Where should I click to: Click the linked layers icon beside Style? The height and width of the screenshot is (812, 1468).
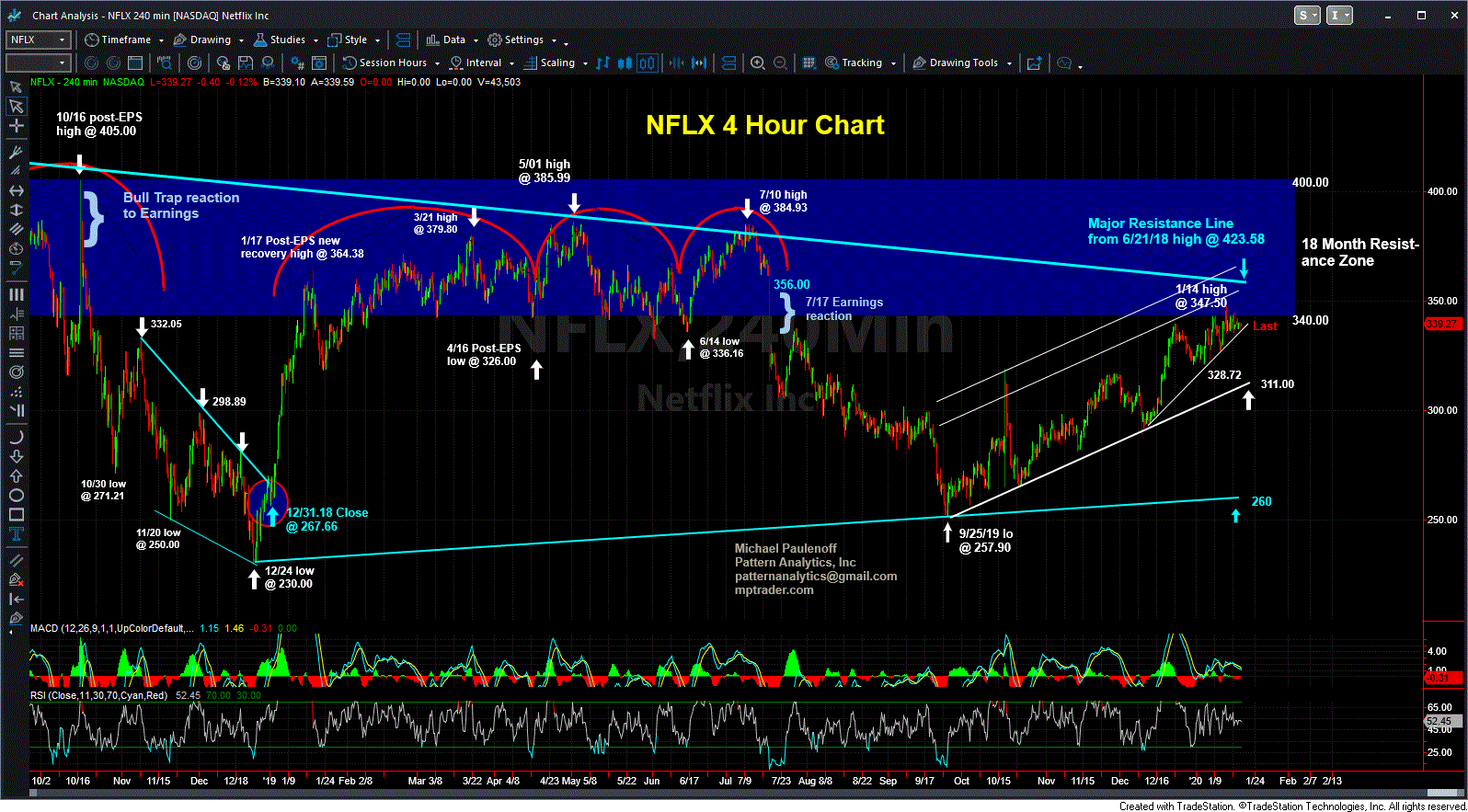click(x=402, y=40)
